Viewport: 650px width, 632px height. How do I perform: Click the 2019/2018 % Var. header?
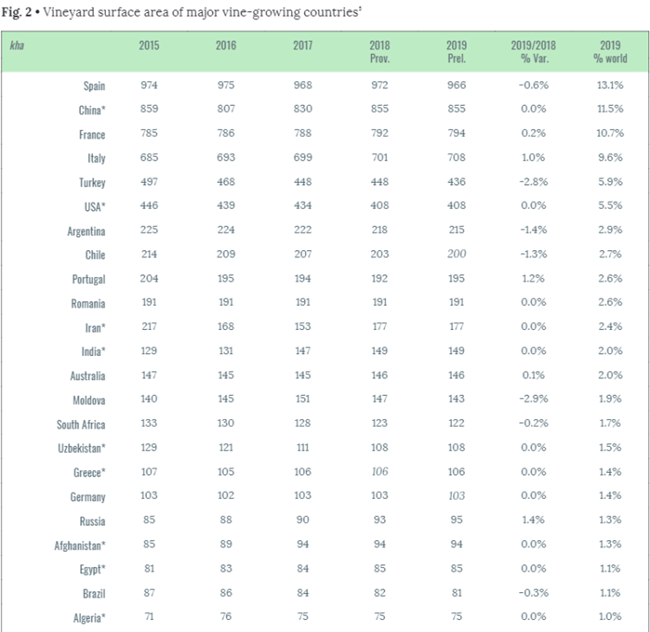(x=533, y=52)
